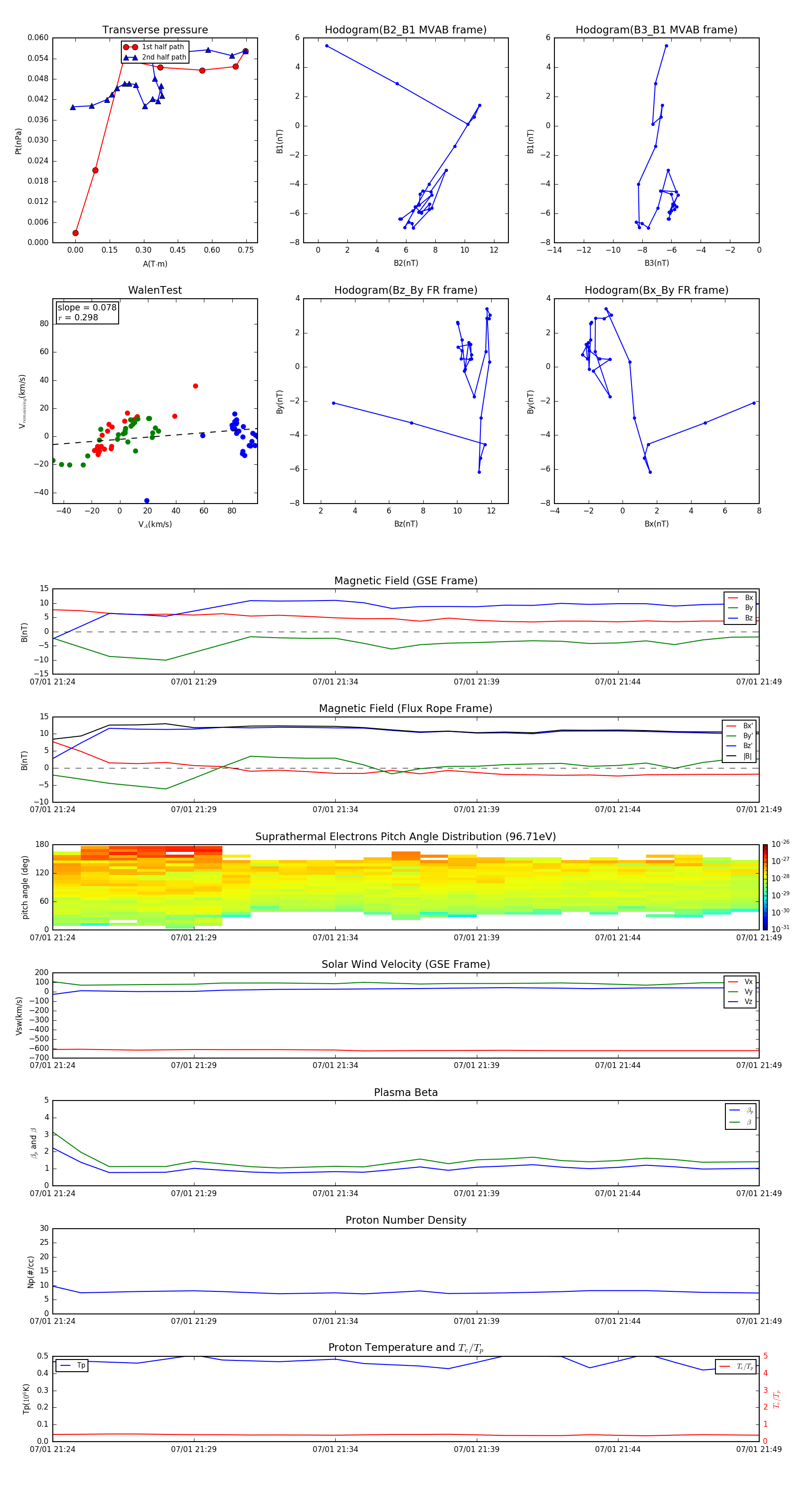Click 'Vx' legend entry in velocity plot
812x1489 pixels.
click(x=740, y=981)
